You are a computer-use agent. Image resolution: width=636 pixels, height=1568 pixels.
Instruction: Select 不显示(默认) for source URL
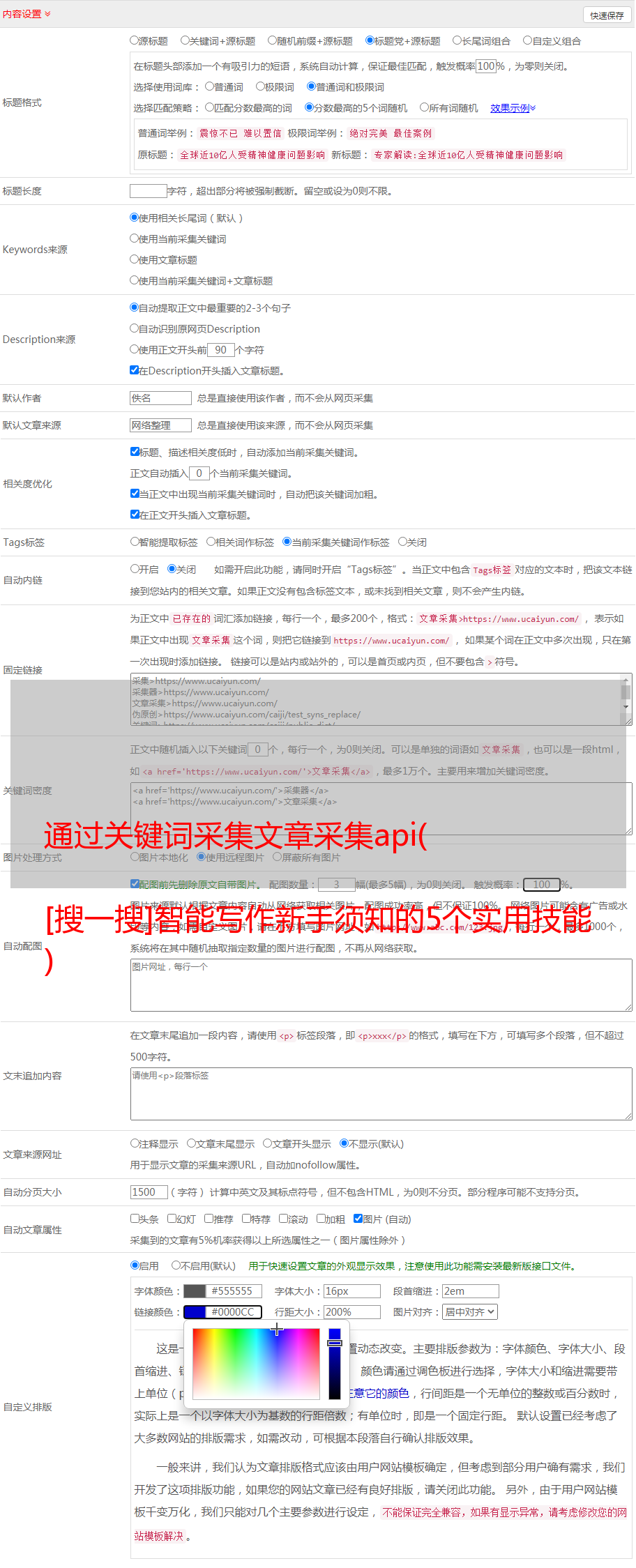click(344, 1143)
